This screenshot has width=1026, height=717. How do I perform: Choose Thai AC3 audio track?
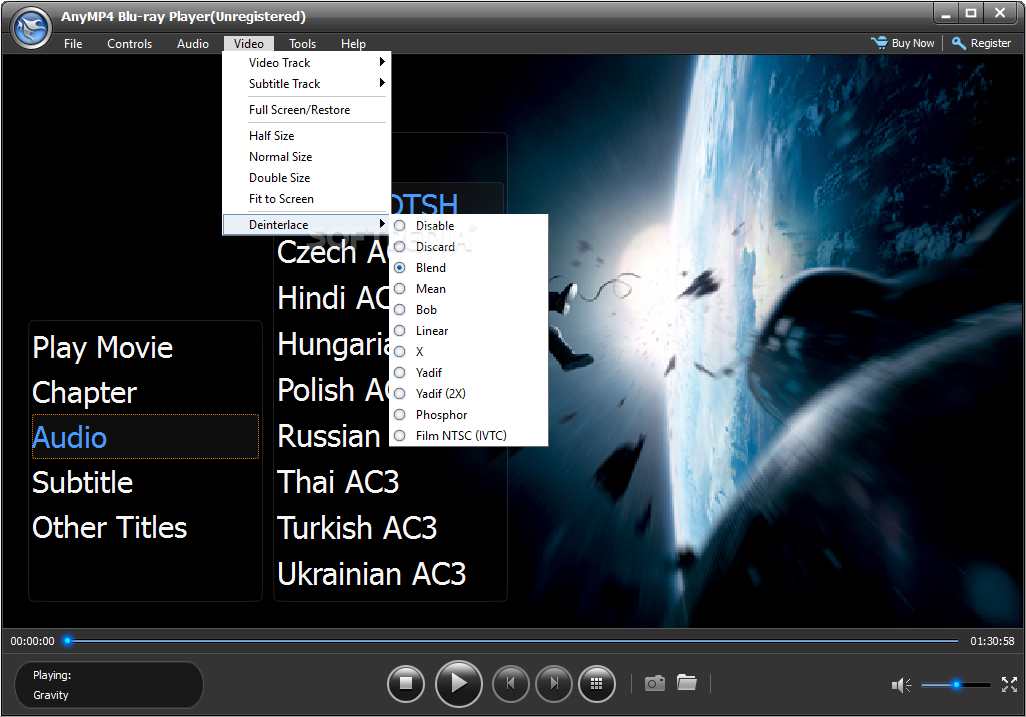pyautogui.click(x=338, y=482)
